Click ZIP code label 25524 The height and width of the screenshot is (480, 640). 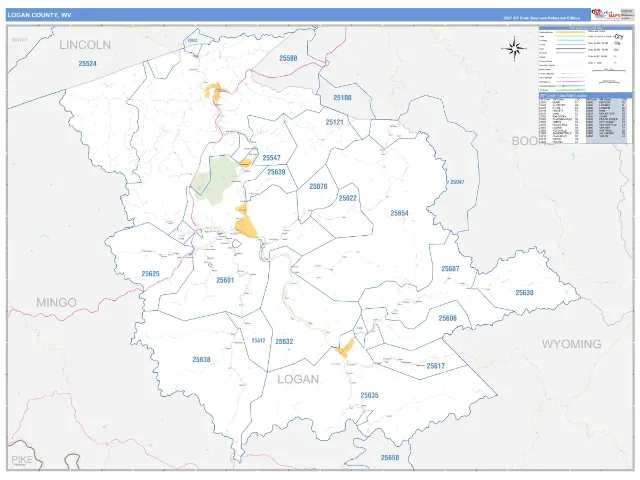click(x=87, y=64)
